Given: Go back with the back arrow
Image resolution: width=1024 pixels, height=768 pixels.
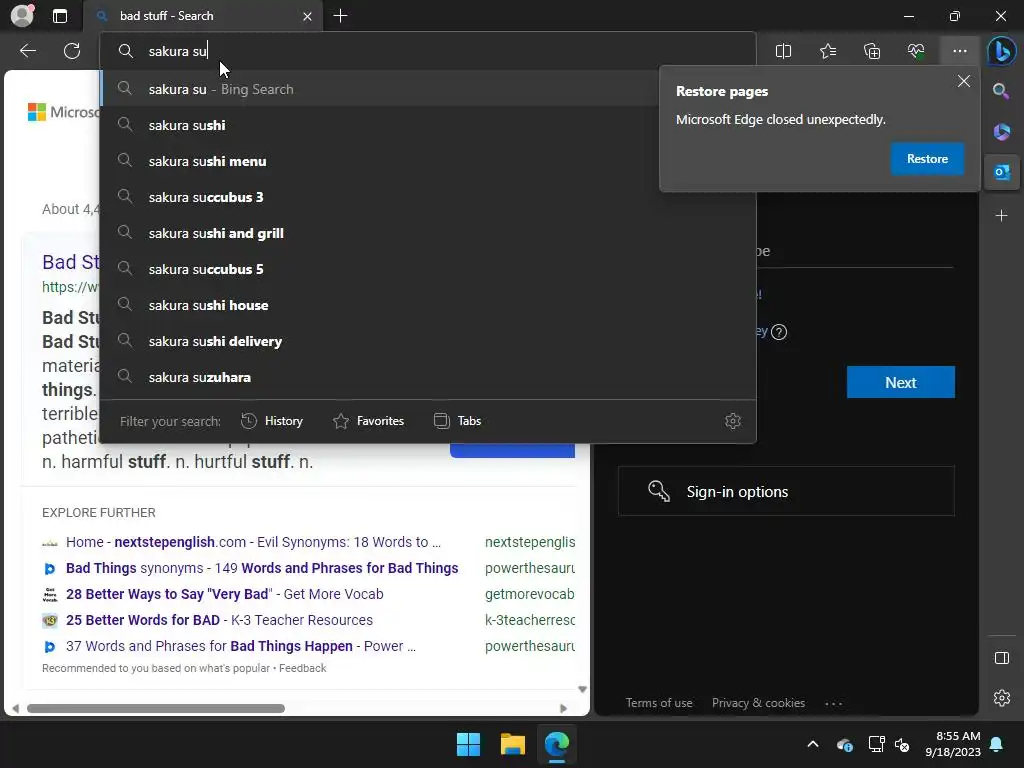Looking at the screenshot, I should (x=28, y=51).
